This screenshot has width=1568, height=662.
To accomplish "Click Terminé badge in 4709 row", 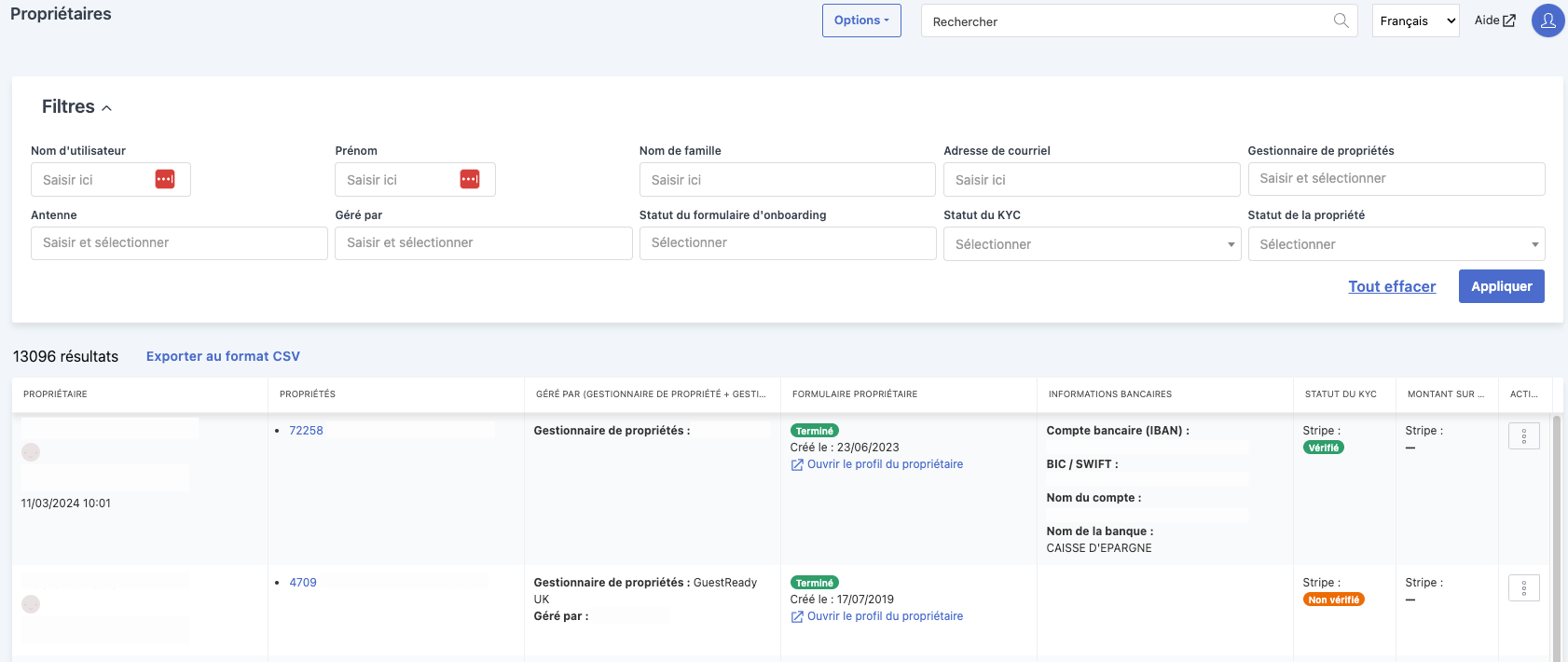I will tap(815, 583).
